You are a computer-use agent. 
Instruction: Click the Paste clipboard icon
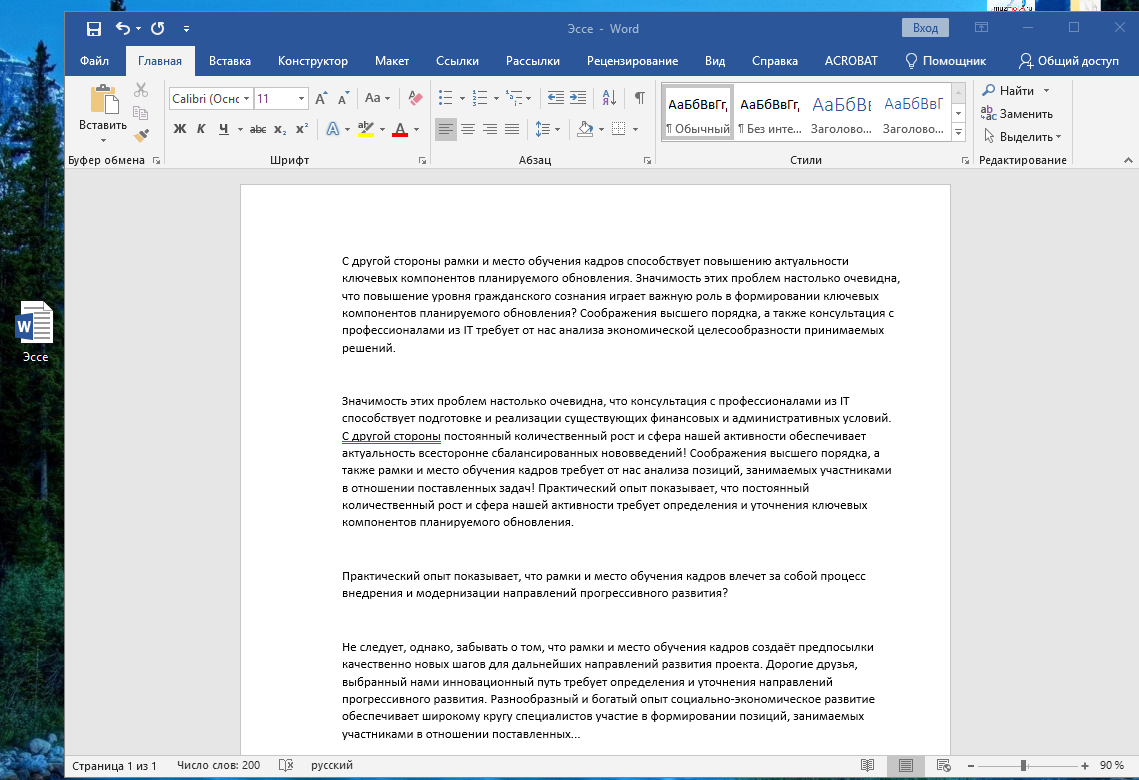click(x=104, y=100)
